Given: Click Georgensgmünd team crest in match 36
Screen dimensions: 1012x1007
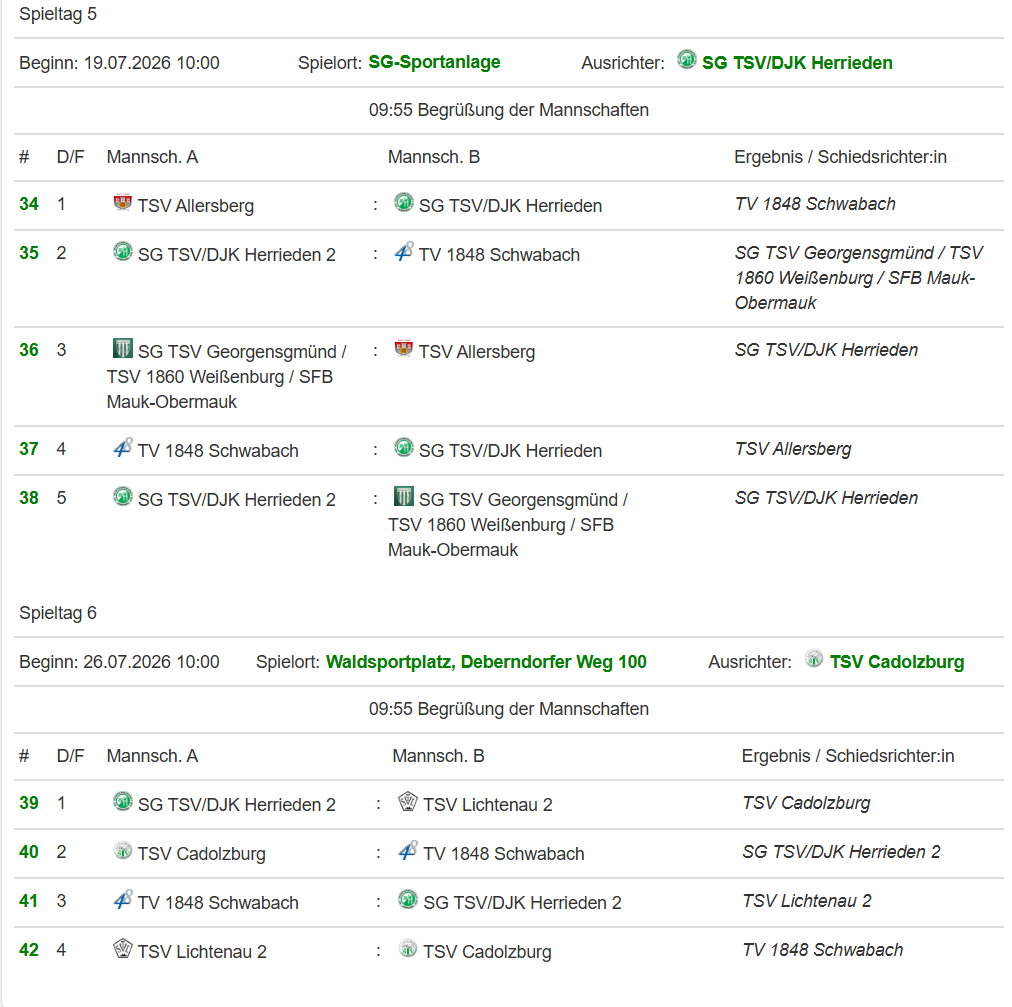Looking at the screenshot, I should tap(123, 349).
